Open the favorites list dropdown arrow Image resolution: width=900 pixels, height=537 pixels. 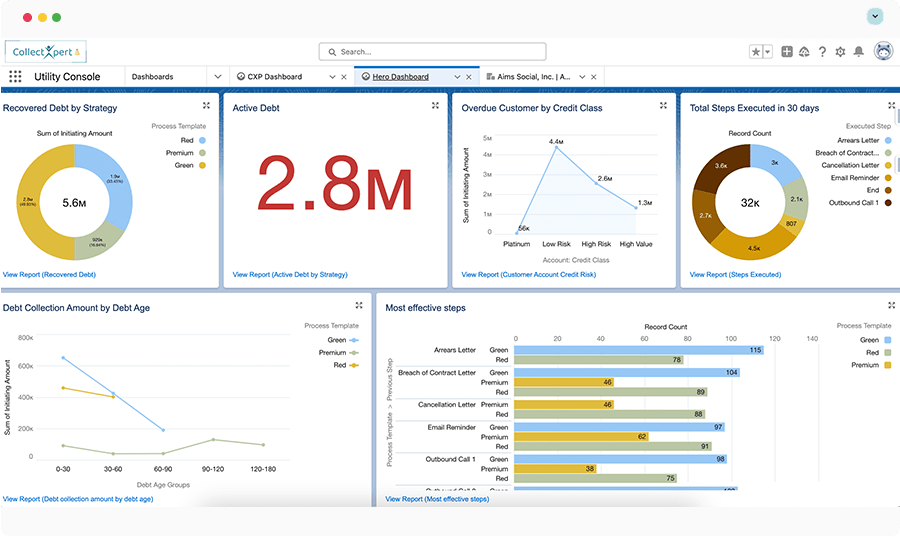768,52
